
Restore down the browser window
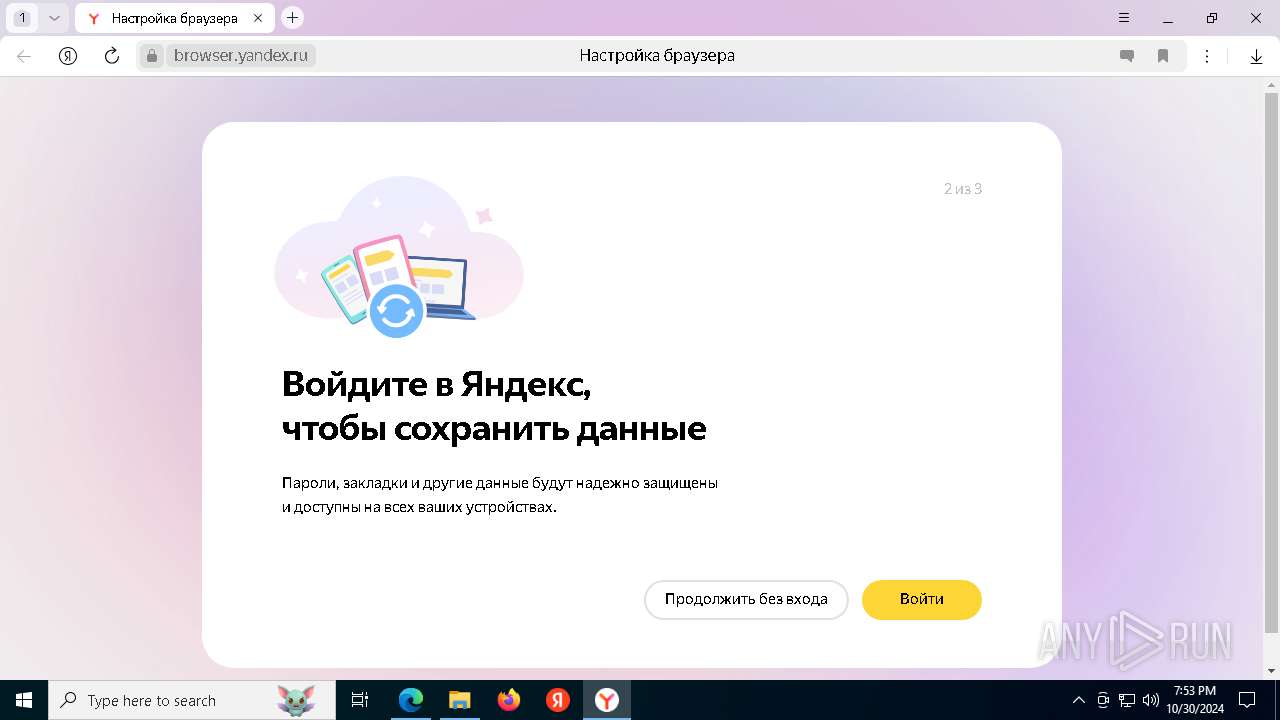coord(1212,18)
